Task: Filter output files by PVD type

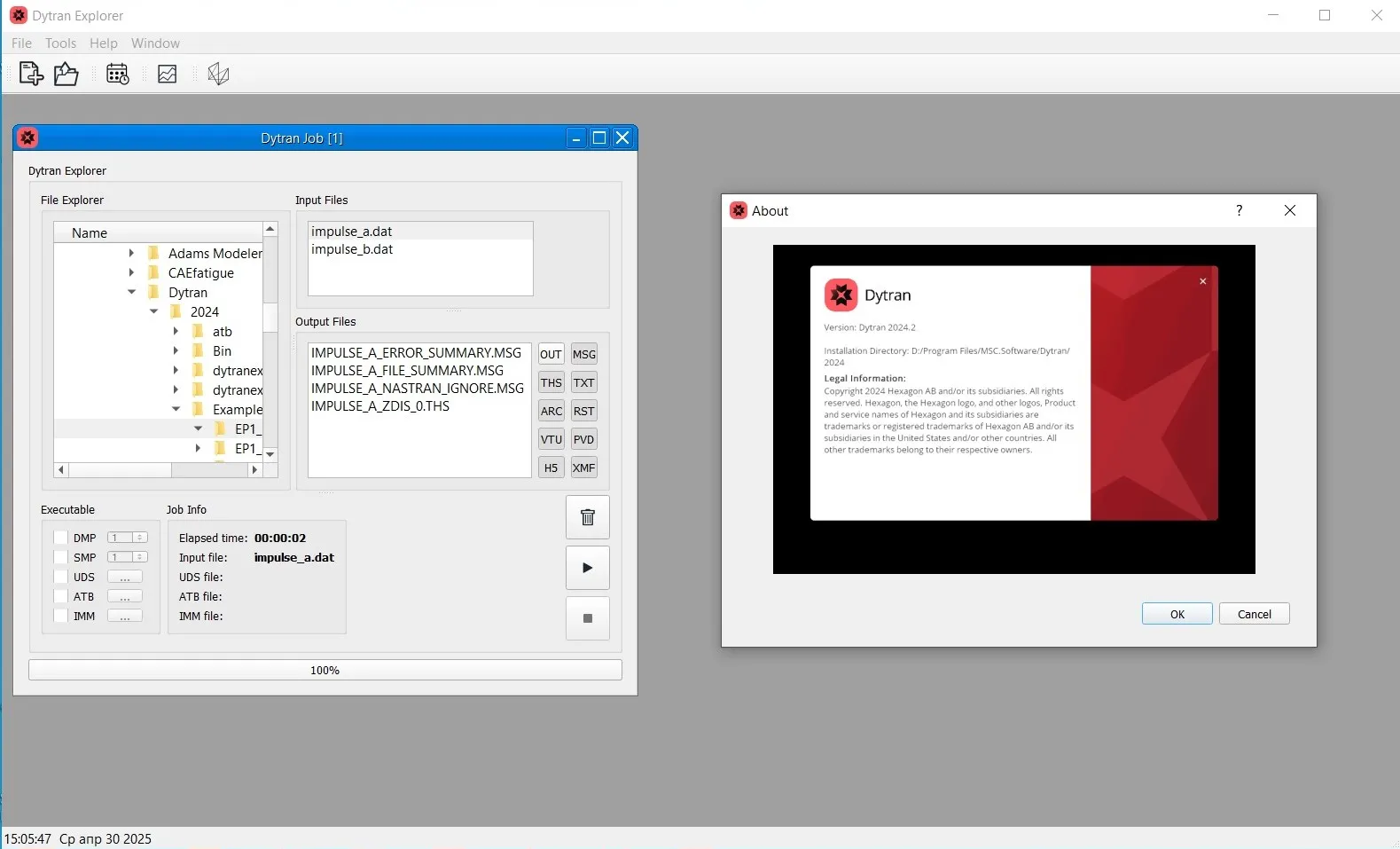Action: pyautogui.click(x=584, y=439)
